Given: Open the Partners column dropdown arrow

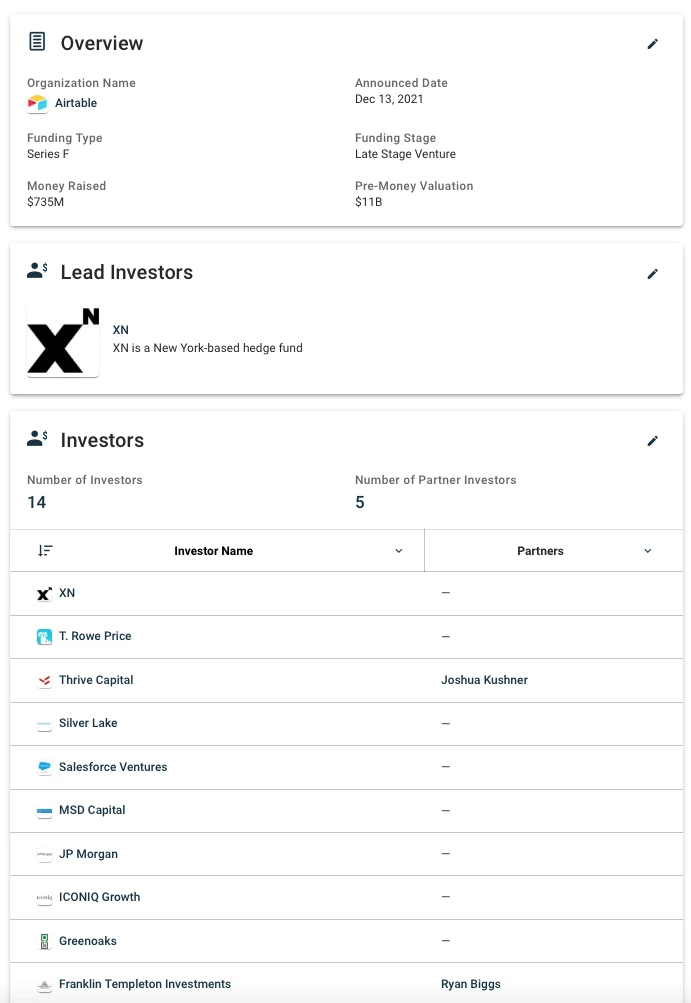Looking at the screenshot, I should click(x=647, y=551).
